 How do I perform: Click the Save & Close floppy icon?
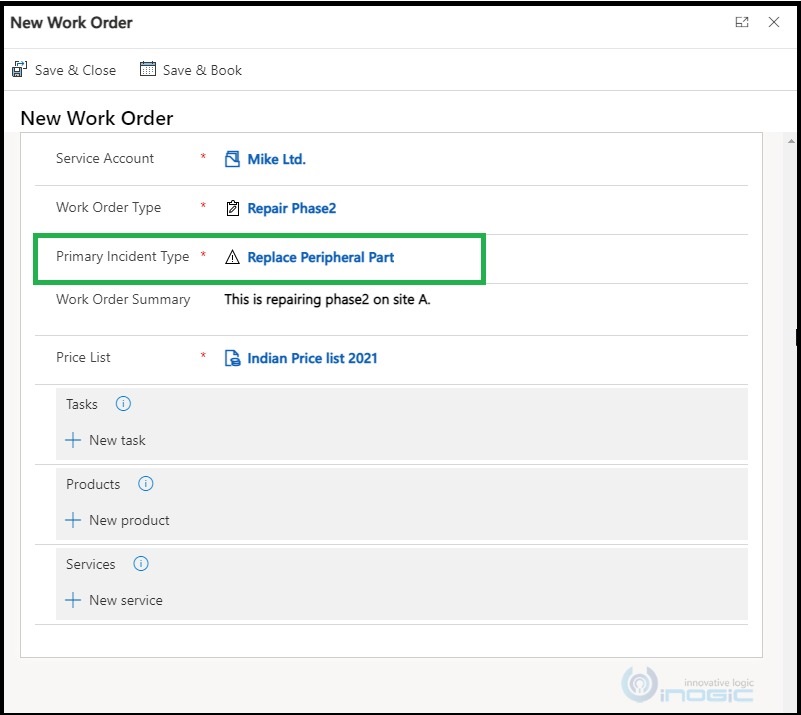19,69
